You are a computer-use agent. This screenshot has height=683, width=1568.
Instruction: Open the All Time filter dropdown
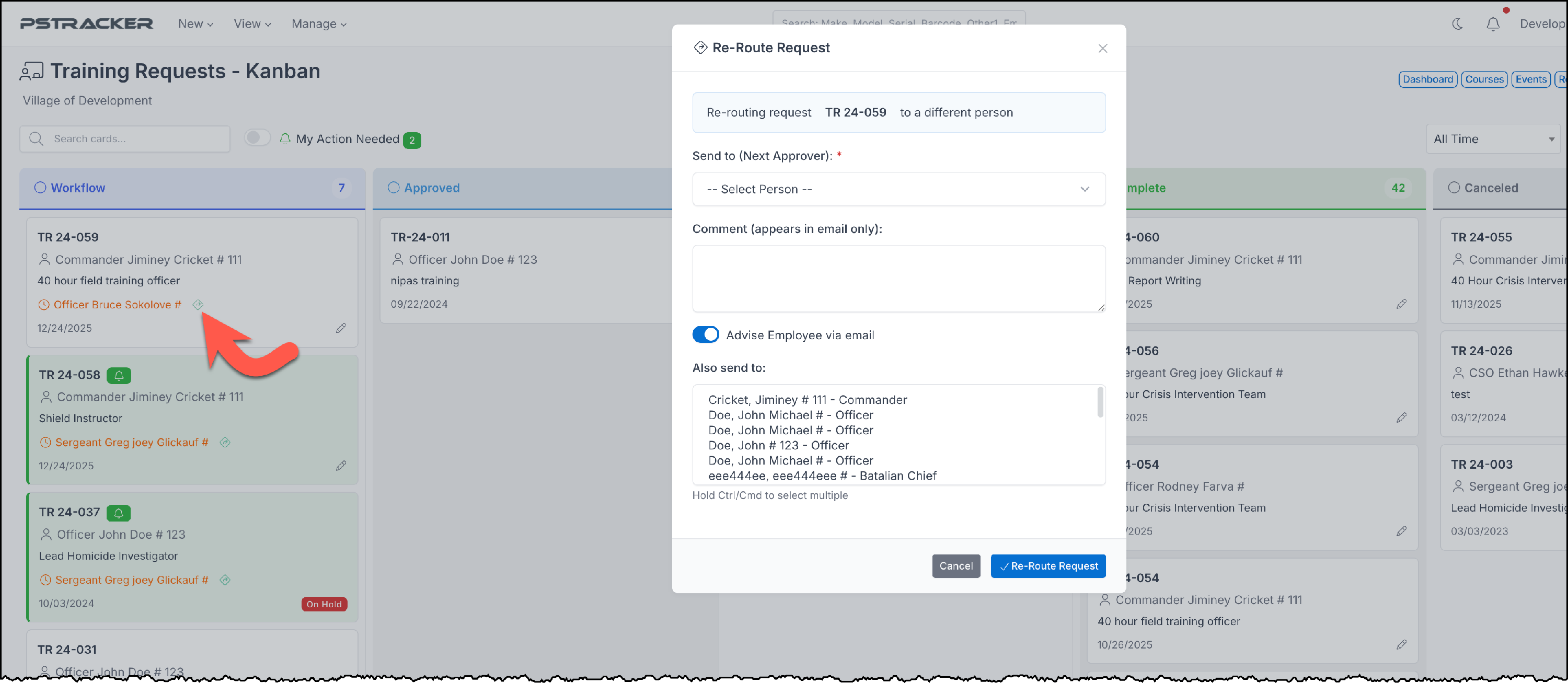point(1493,139)
